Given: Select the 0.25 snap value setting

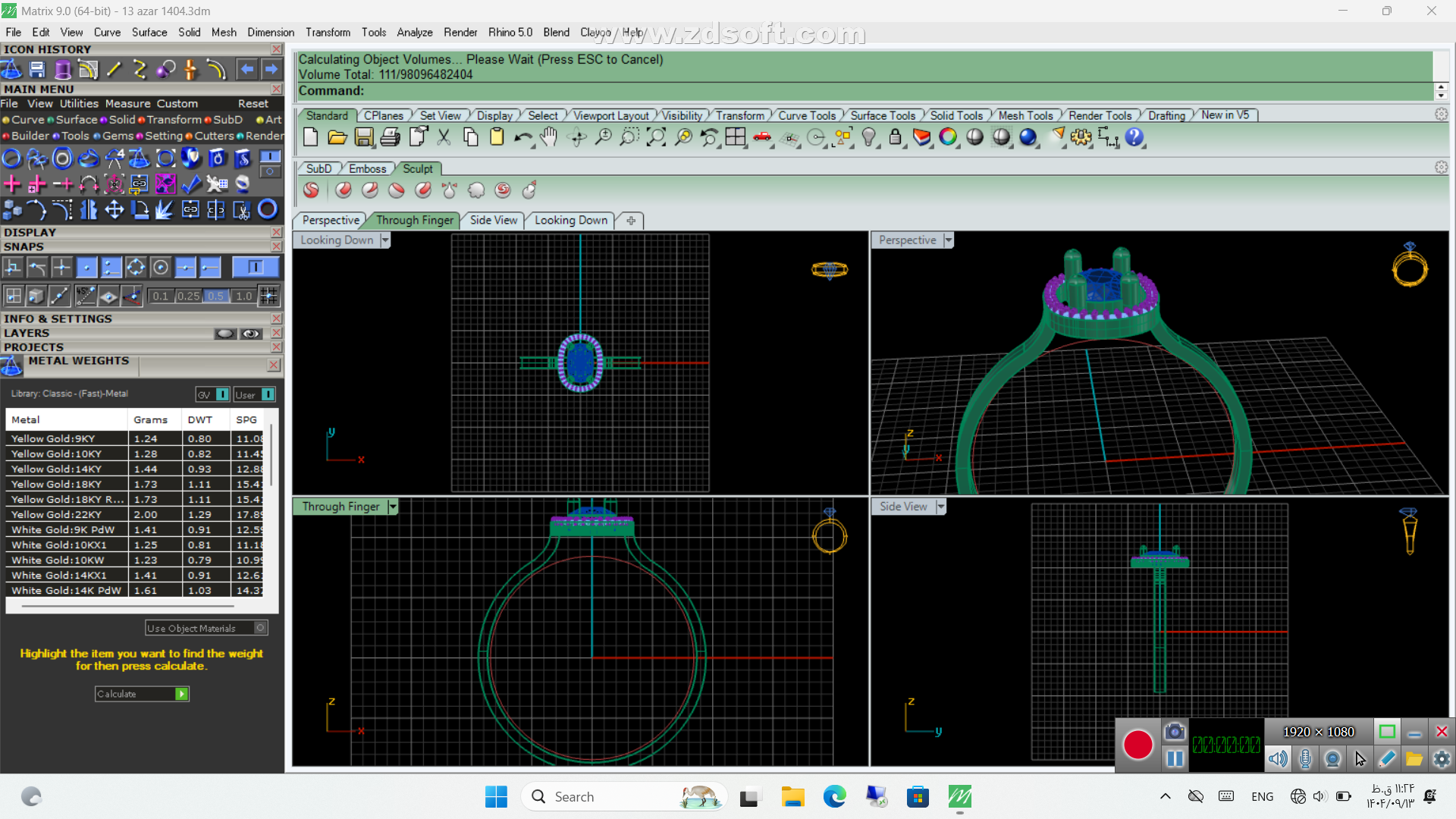Looking at the screenshot, I should pyautogui.click(x=188, y=297).
